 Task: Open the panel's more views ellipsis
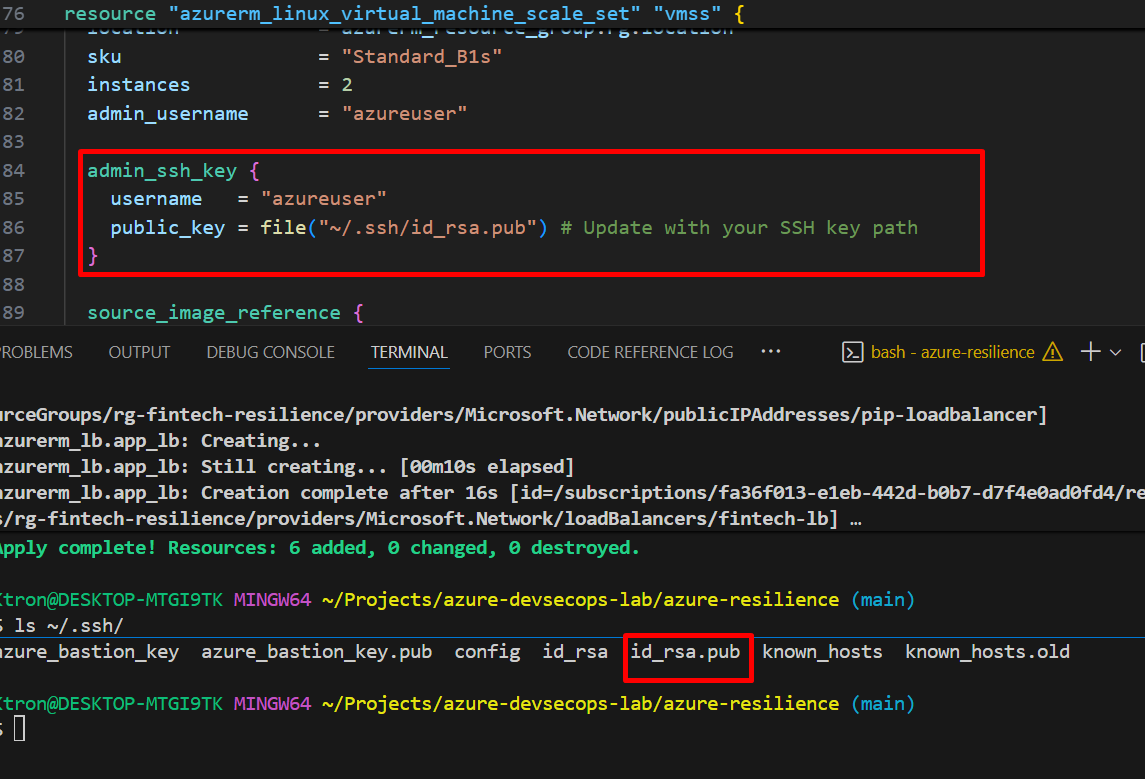(x=770, y=352)
